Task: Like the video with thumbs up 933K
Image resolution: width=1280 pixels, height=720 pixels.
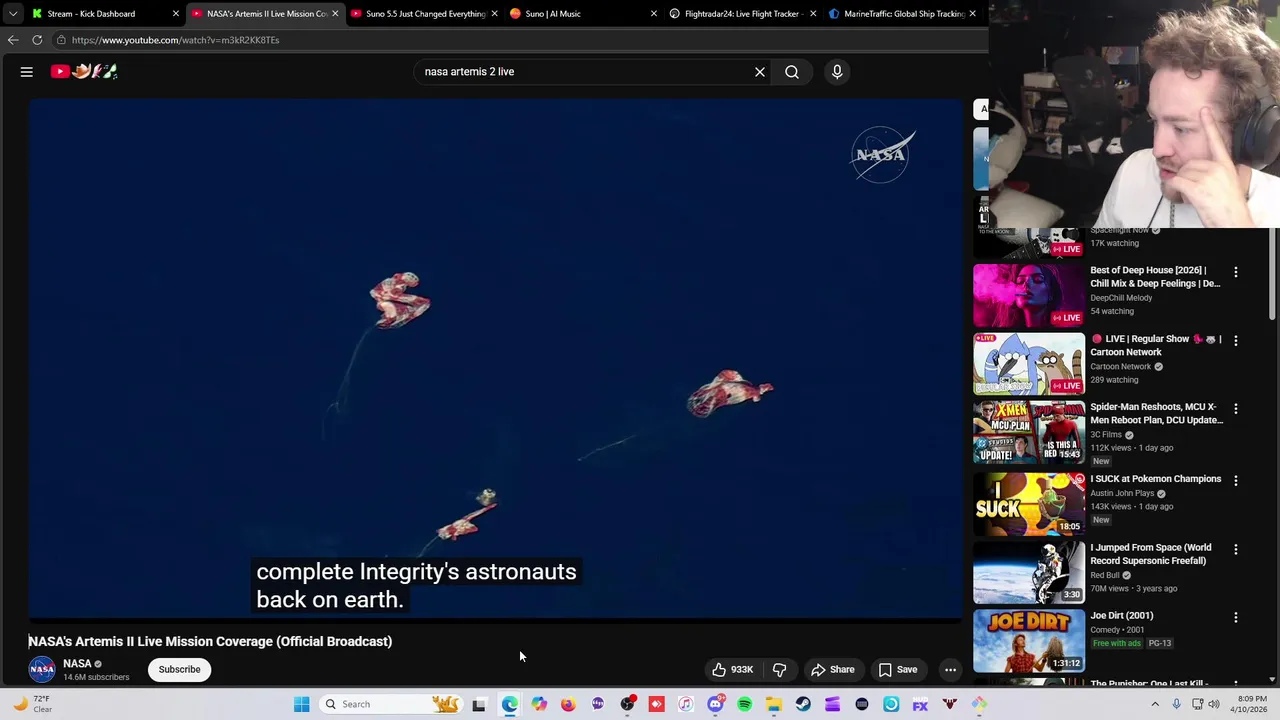Action: coord(732,670)
